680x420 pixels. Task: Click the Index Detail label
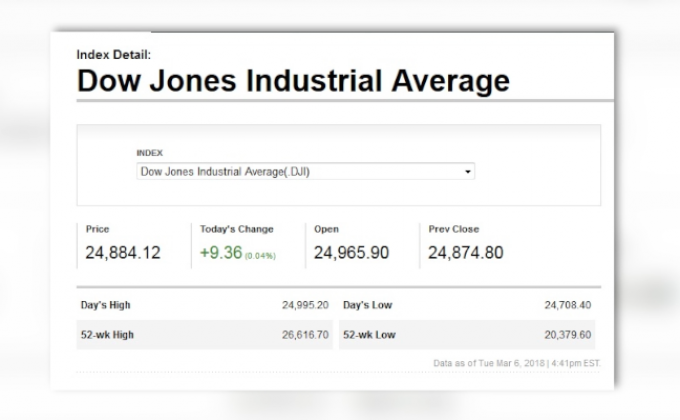tap(113, 55)
